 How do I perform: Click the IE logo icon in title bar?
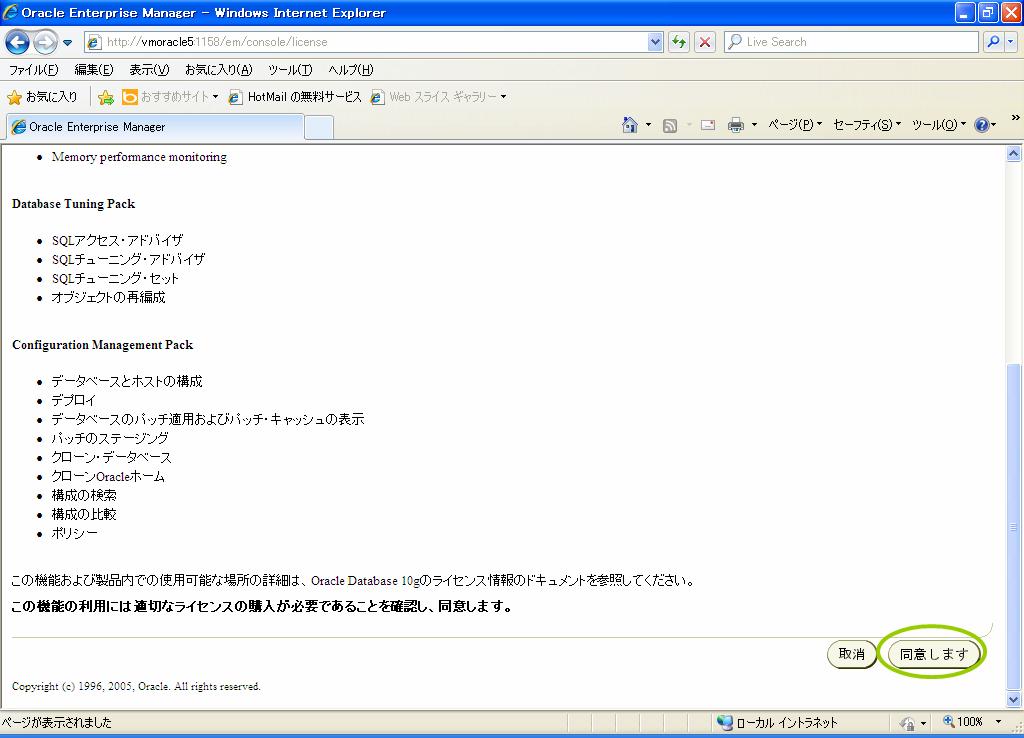tap(10, 12)
